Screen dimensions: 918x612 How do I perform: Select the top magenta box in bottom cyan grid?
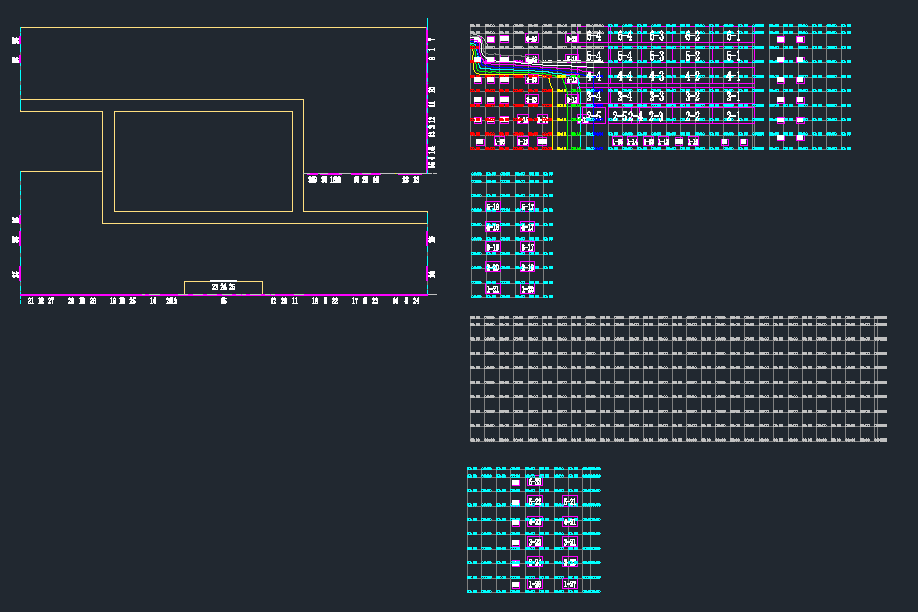535,482
